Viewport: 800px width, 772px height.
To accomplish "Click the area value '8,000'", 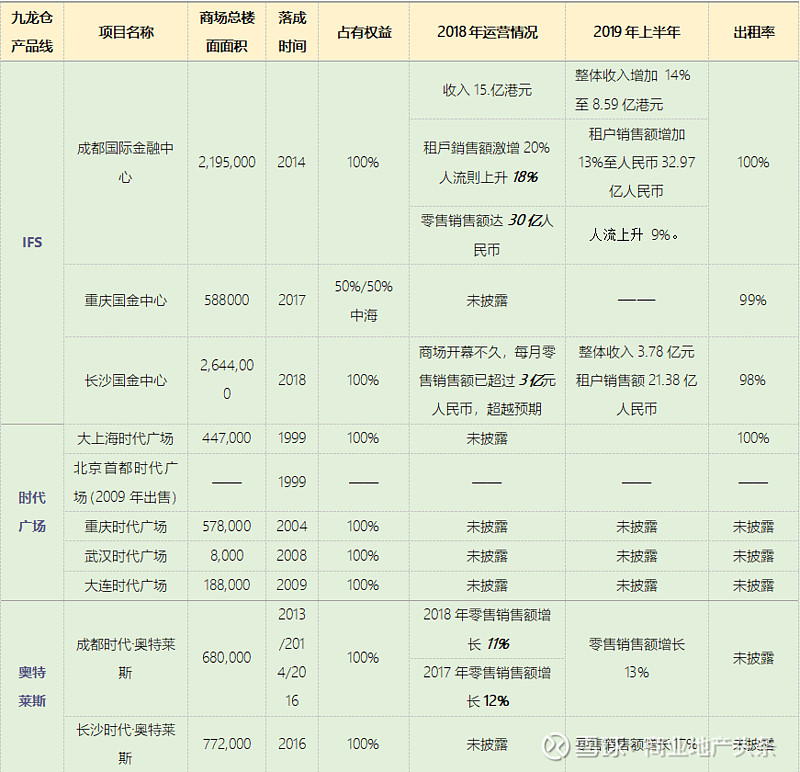I will click(227, 556).
